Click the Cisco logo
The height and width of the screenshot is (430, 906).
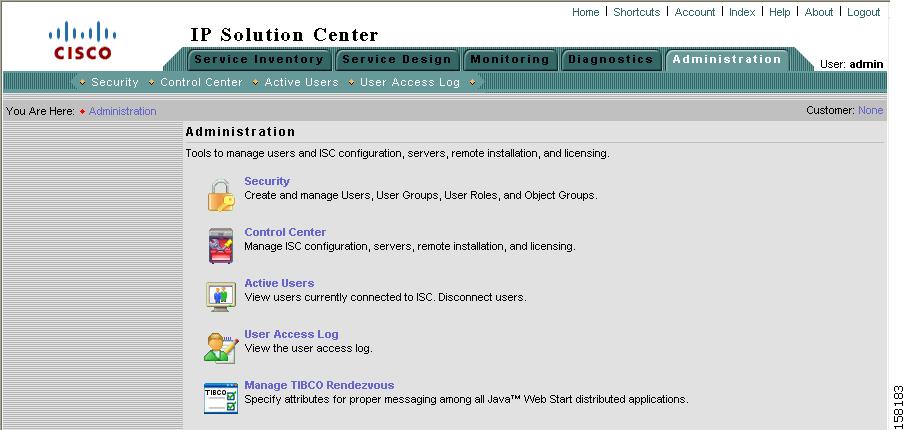82,40
